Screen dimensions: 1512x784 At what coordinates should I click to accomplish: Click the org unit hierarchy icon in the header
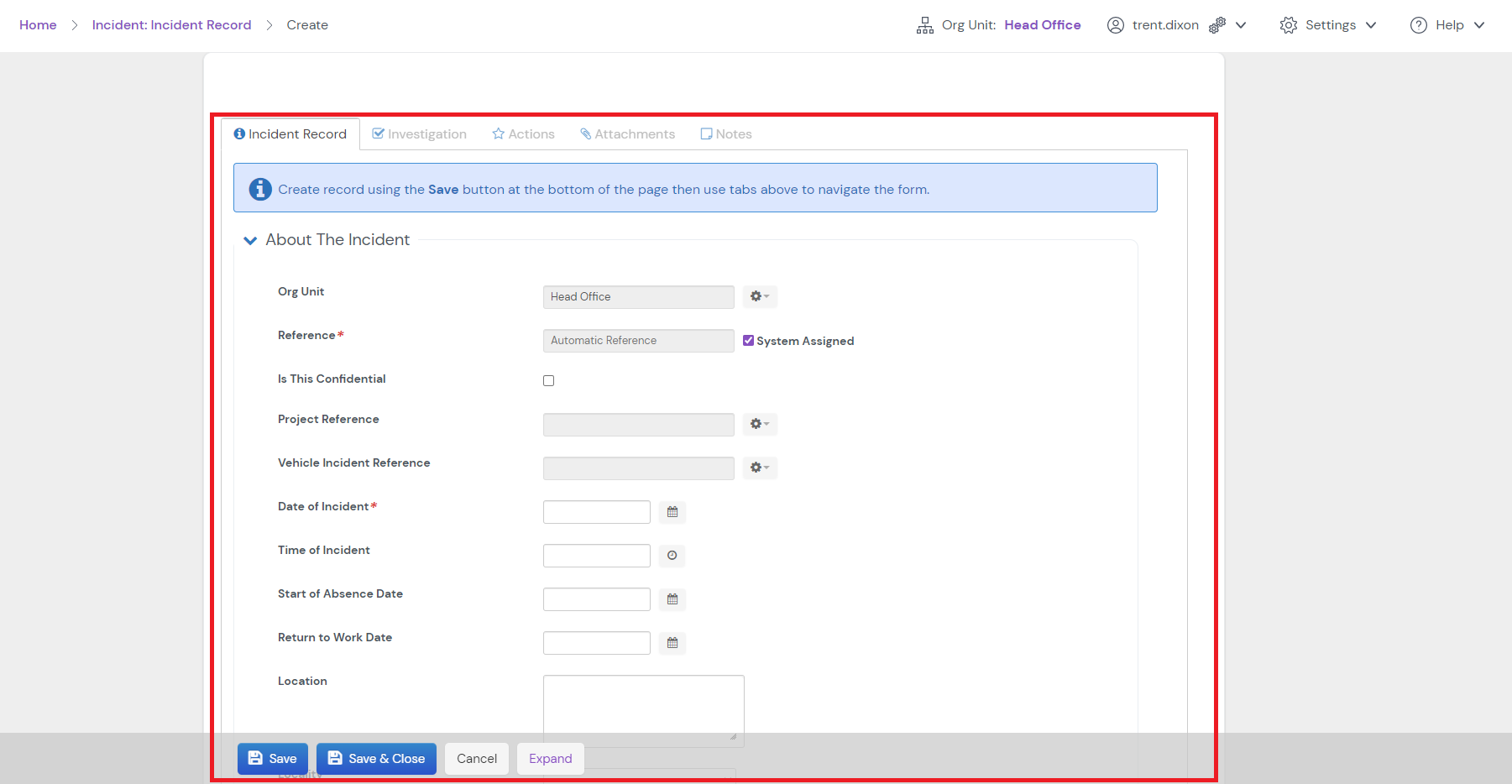coord(924,24)
